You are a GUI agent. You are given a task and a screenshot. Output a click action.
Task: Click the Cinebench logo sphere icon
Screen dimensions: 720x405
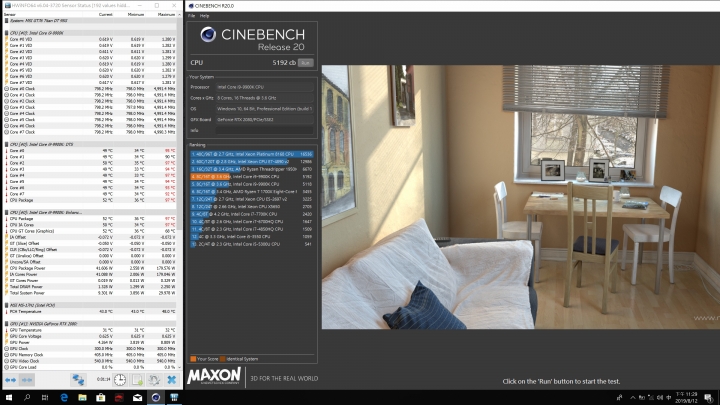pyautogui.click(x=208, y=34)
